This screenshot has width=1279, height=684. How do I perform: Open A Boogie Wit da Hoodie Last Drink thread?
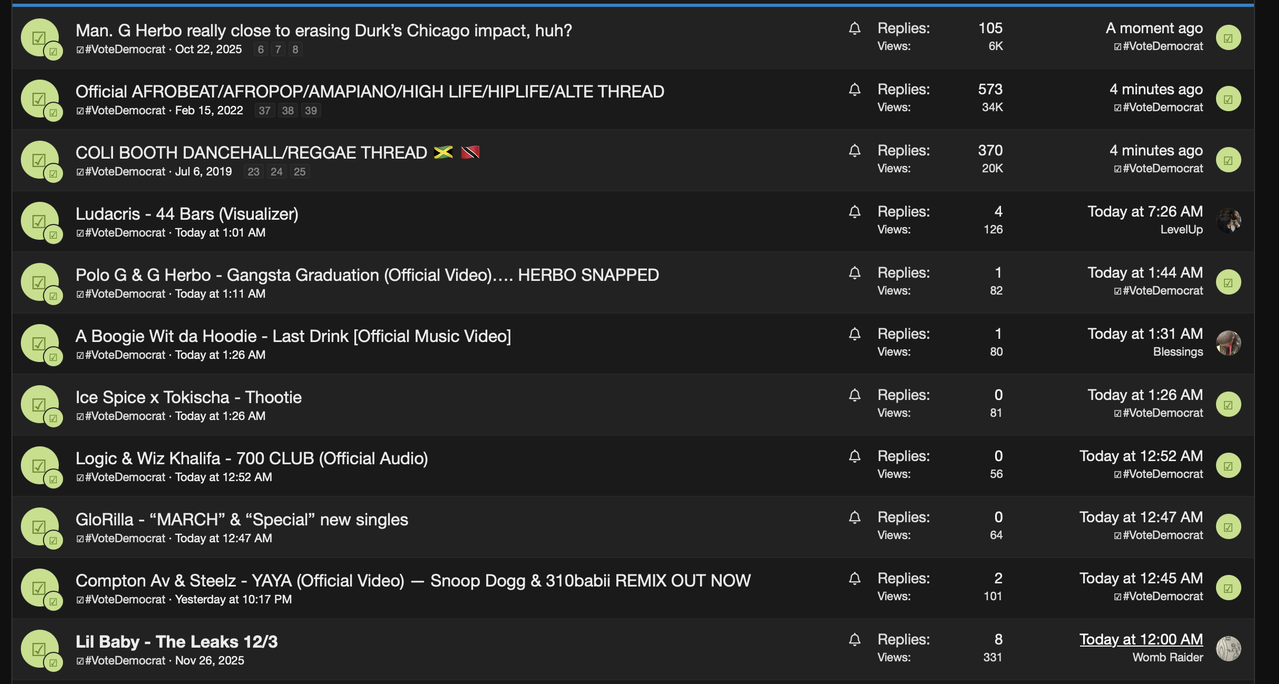[293, 335]
